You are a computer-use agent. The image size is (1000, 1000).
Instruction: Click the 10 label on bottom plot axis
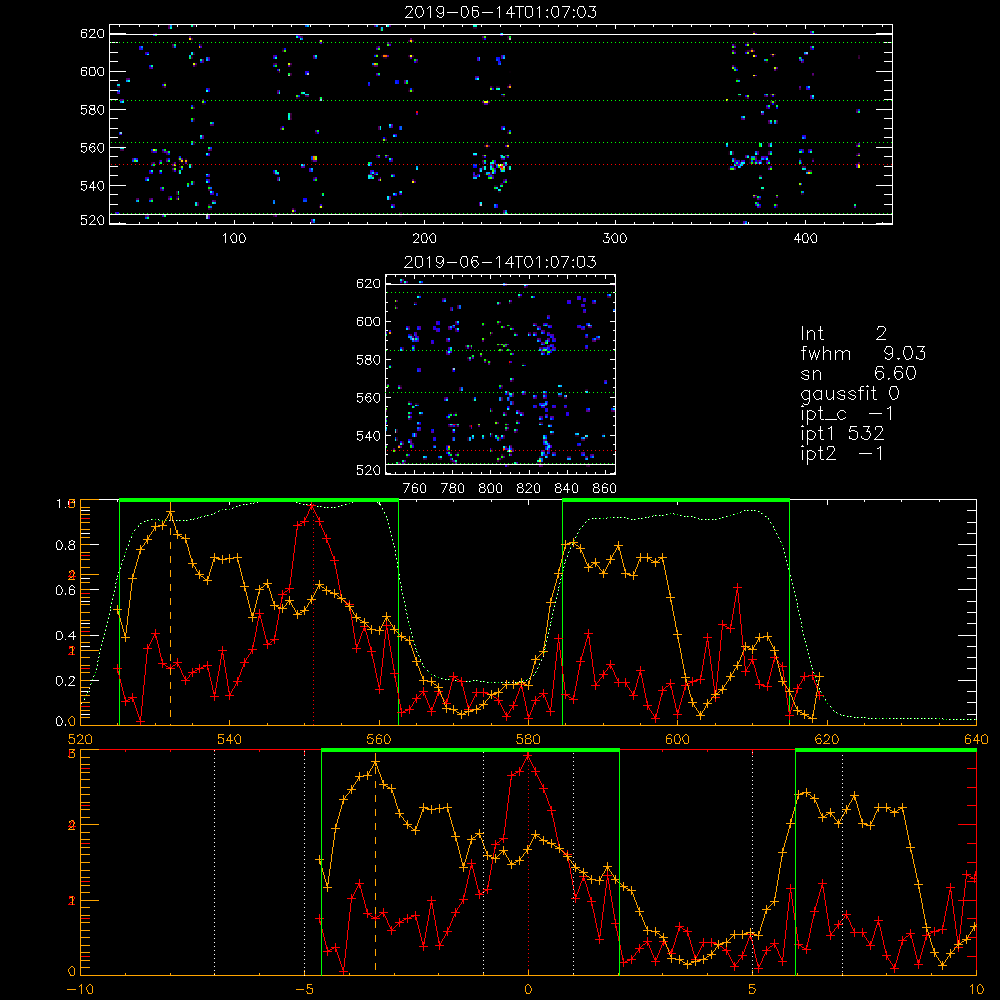976,990
